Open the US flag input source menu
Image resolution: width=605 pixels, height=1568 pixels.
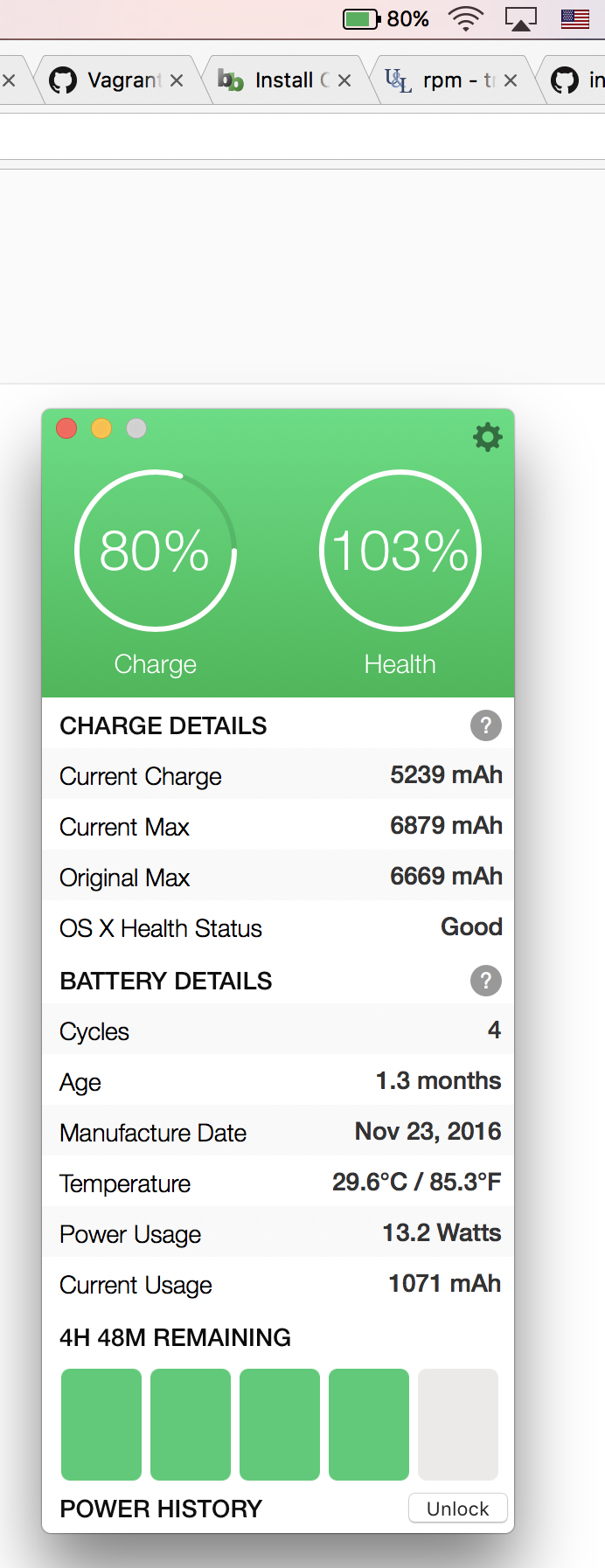574,18
